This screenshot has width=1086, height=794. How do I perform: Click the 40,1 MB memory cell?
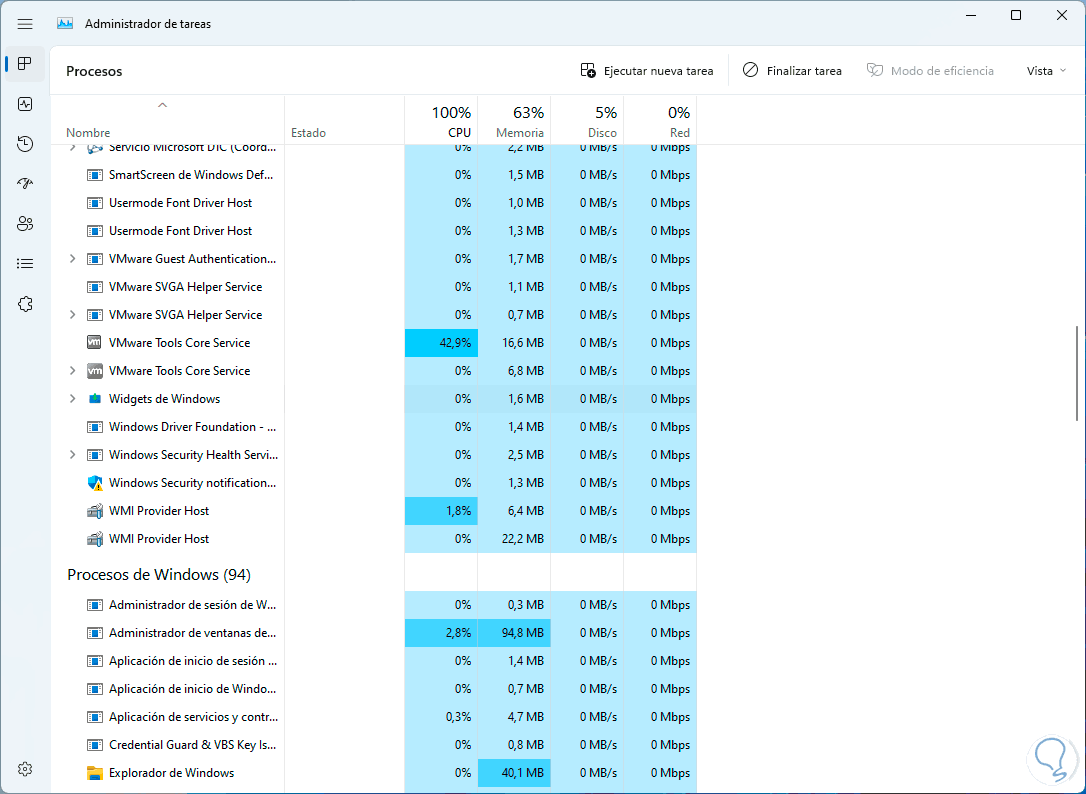[514, 773]
